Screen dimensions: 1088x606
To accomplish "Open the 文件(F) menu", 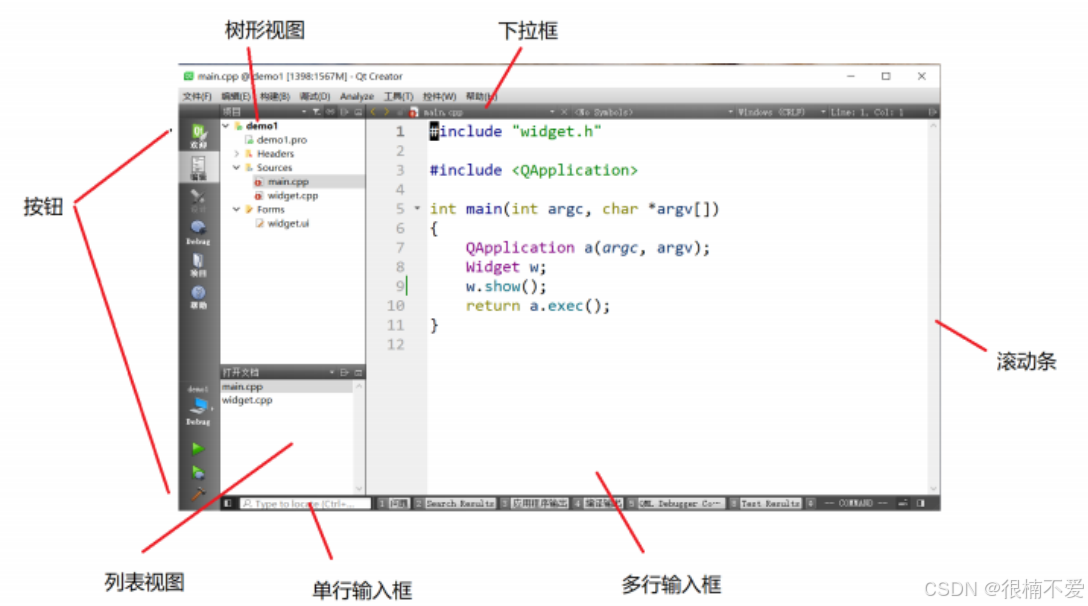I will [197, 96].
